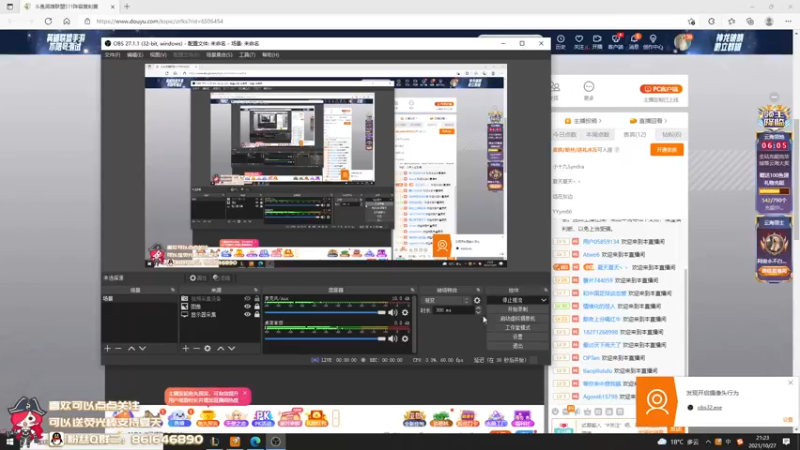Screen dimensions: 800x450
Task: Open the OBS File menu
Action: (x=112, y=55)
